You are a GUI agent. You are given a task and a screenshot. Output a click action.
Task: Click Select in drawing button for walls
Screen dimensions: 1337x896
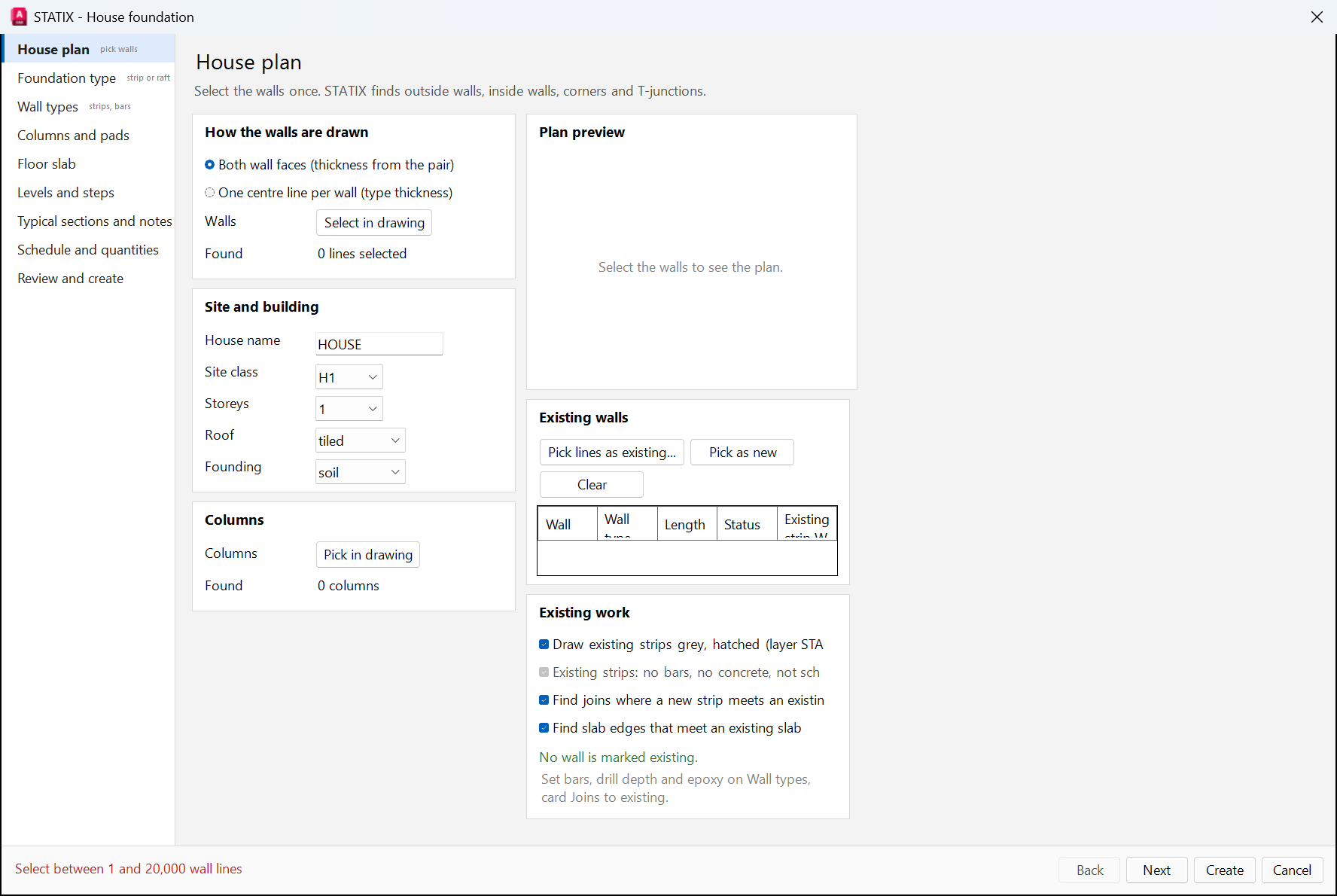coord(374,223)
